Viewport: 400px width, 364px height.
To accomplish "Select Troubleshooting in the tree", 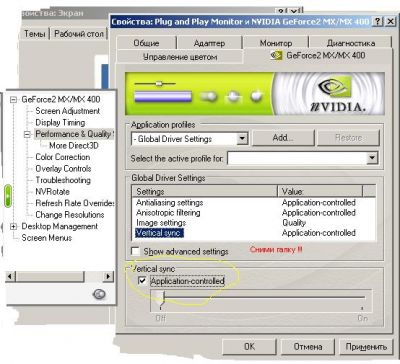I will (63, 180).
